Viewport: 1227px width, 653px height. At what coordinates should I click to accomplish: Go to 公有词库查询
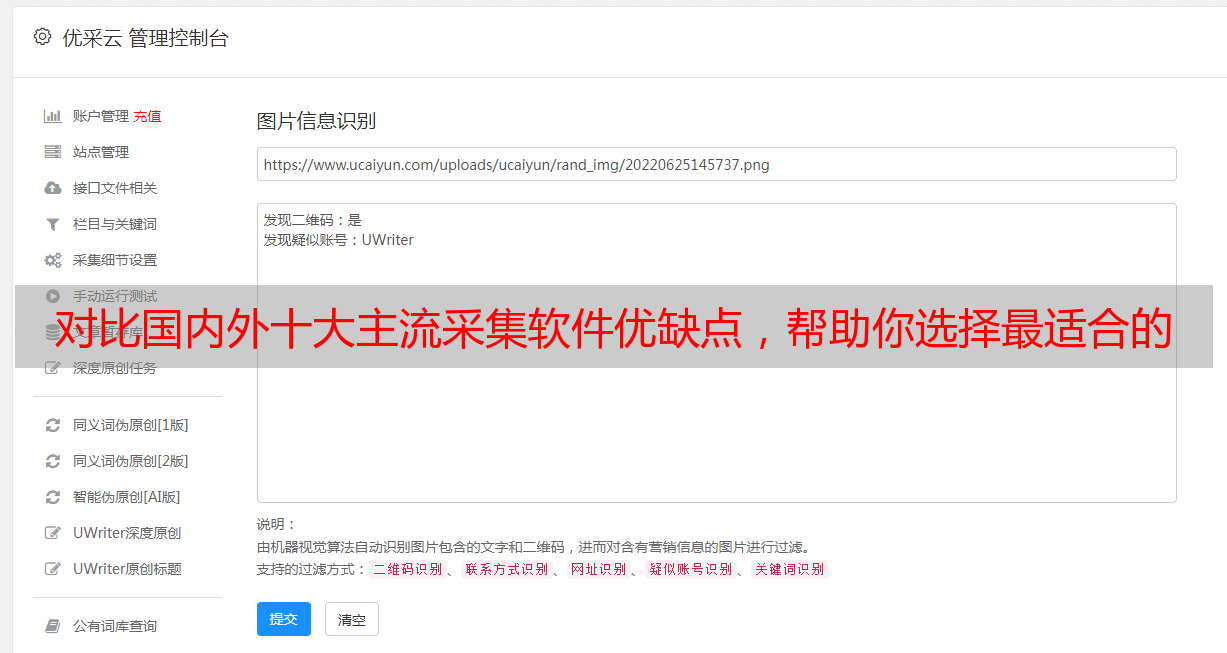point(115,626)
